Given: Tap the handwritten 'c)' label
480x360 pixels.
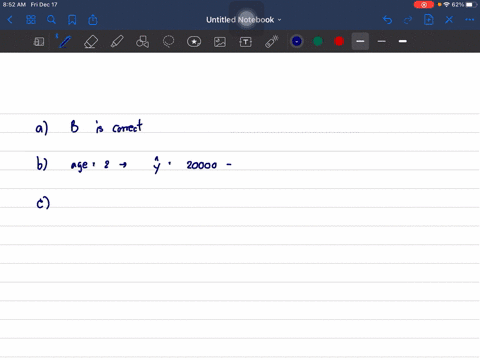Looking at the screenshot, I should 43,203.
